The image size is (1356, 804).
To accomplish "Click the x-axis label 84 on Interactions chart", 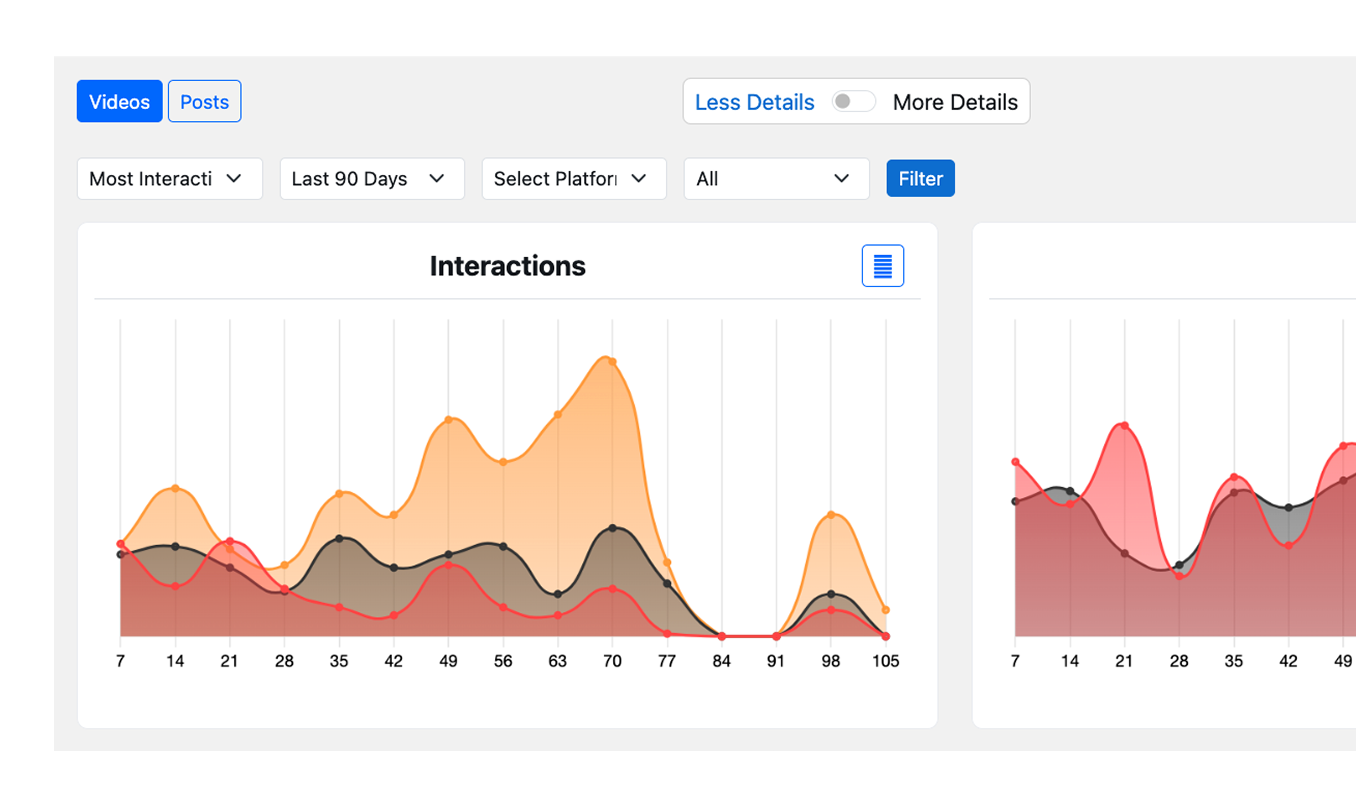I will click(721, 661).
